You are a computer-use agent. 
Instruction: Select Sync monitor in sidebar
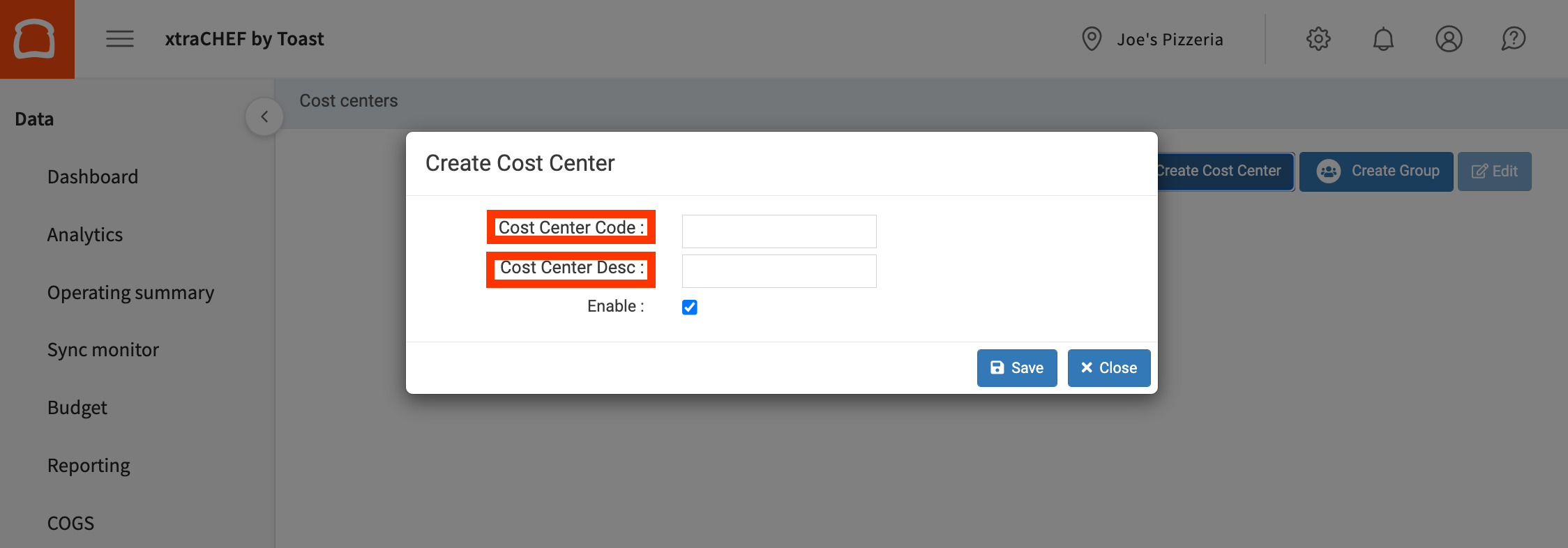coord(103,350)
